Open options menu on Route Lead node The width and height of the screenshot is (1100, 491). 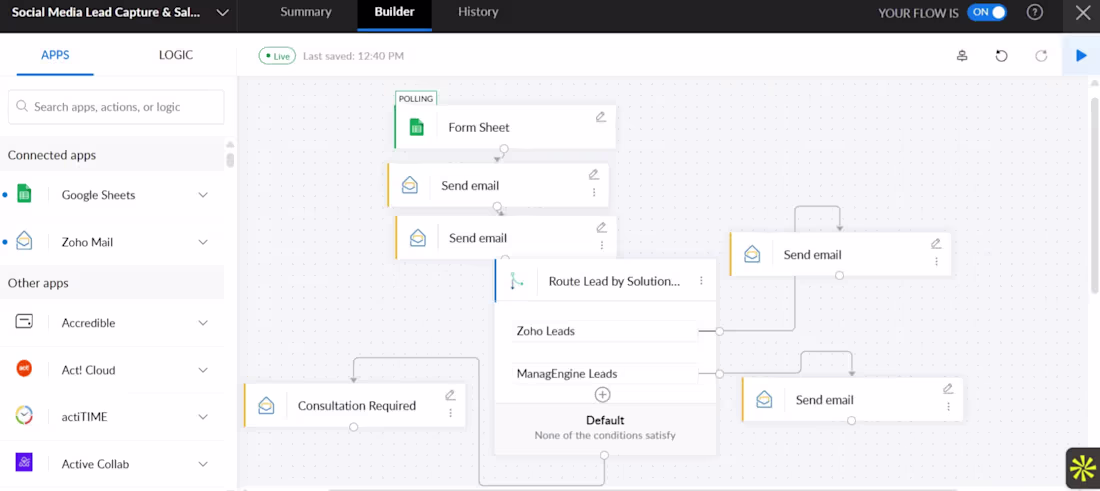coord(701,281)
